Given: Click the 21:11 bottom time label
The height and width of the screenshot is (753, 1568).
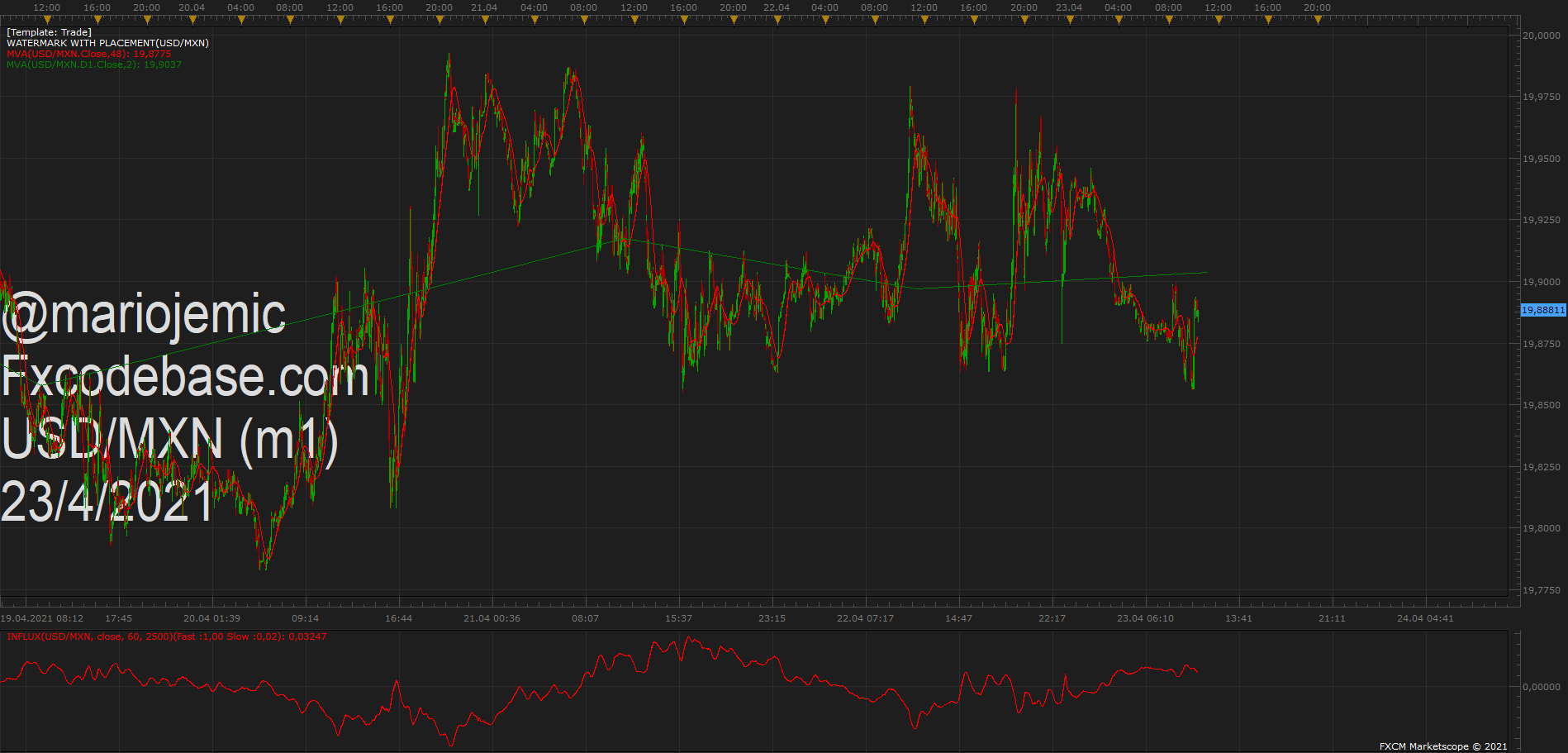Looking at the screenshot, I should click(x=1332, y=618).
